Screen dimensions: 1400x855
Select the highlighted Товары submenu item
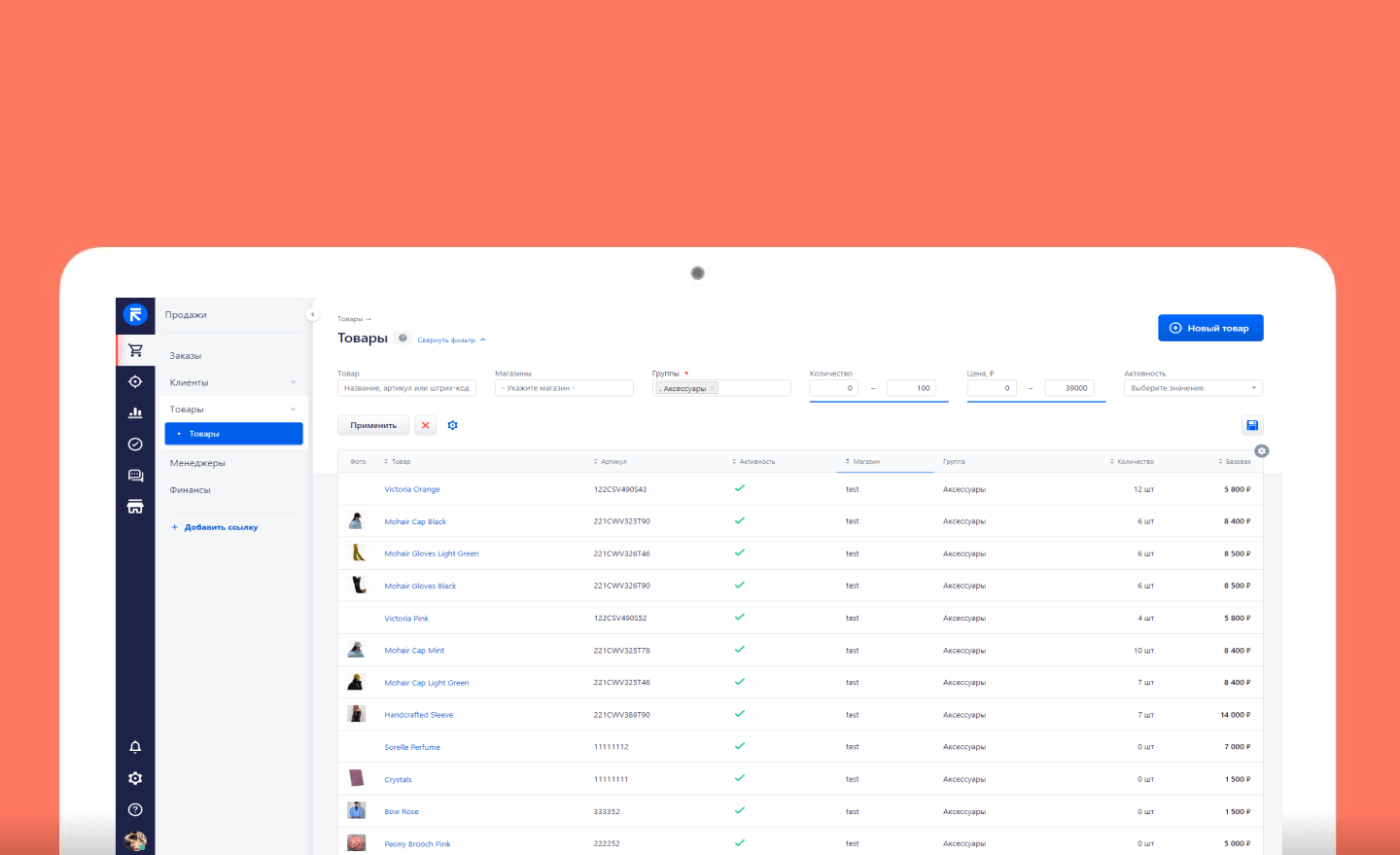pyautogui.click(x=233, y=434)
